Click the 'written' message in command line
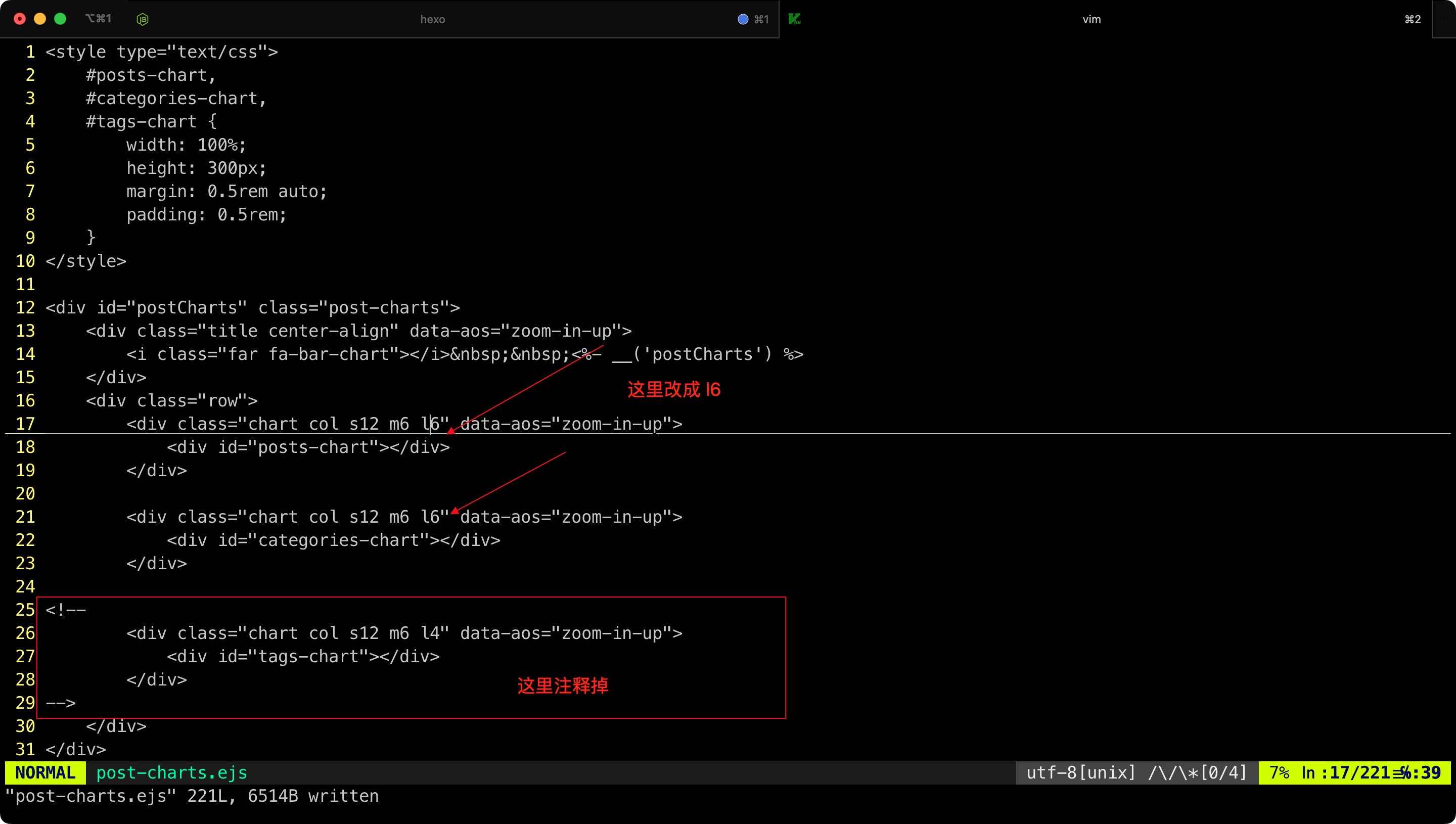Image resolution: width=1456 pixels, height=824 pixels. (x=343, y=796)
